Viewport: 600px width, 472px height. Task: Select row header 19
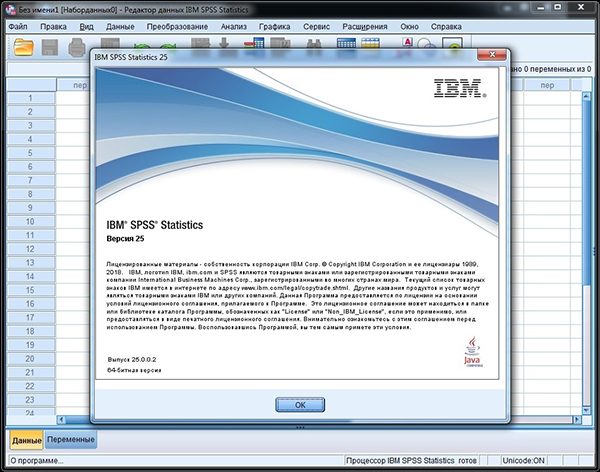click(x=31, y=345)
